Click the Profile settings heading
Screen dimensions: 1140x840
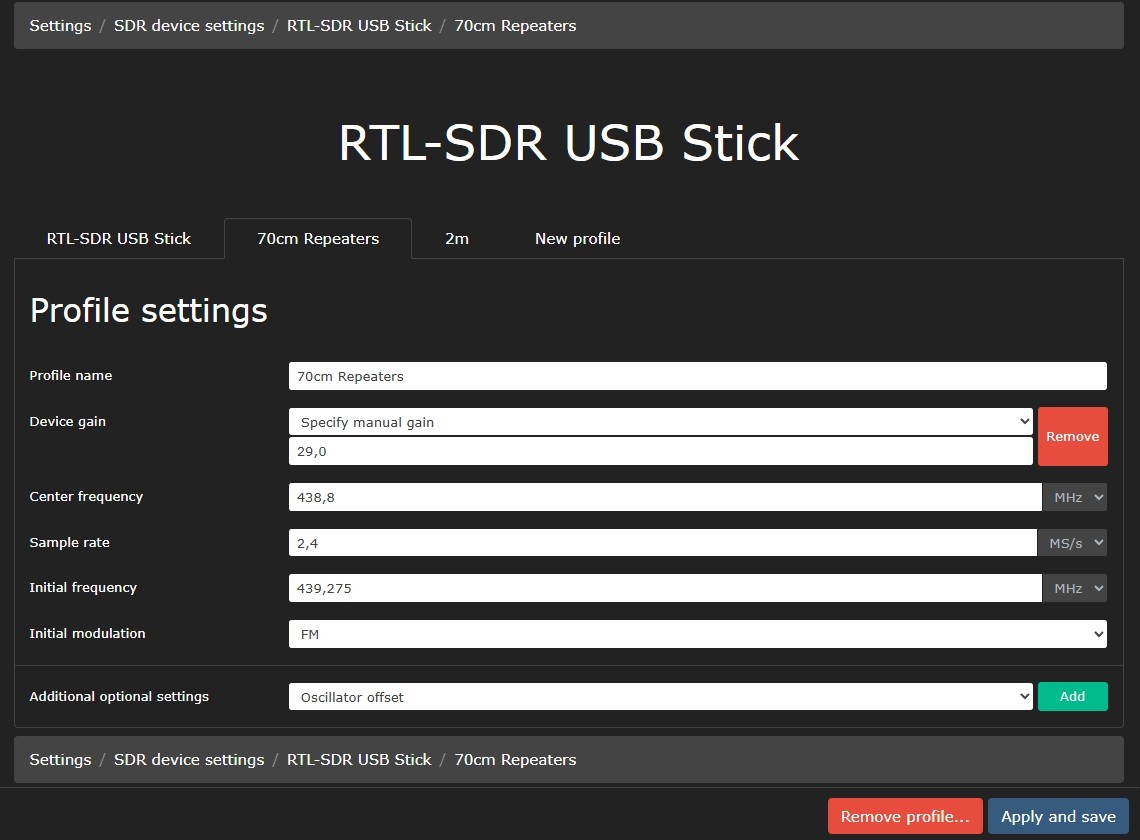click(149, 311)
